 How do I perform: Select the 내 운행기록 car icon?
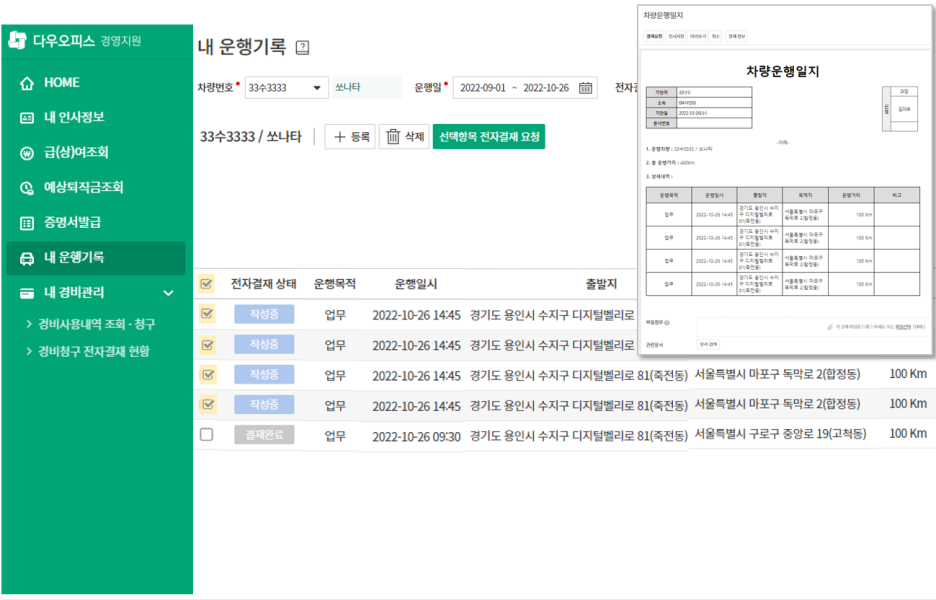click(x=25, y=258)
